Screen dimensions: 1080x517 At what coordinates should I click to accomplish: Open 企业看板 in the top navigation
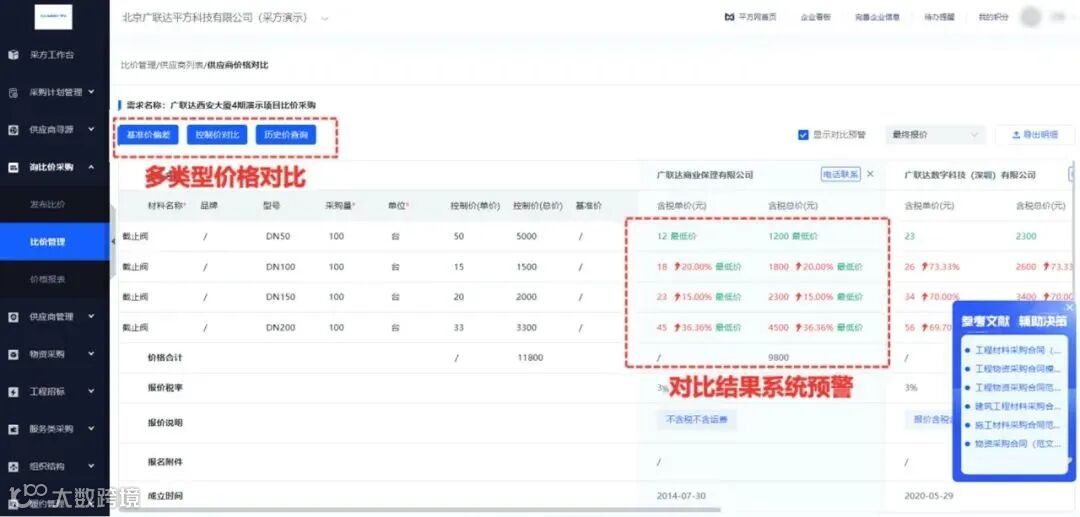tap(816, 17)
